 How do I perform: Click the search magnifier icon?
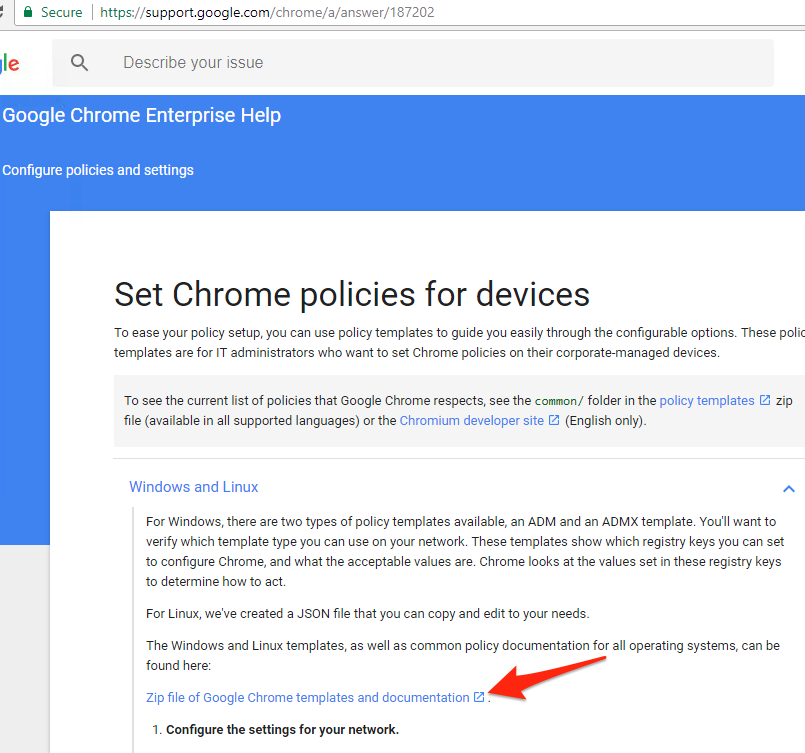[79, 63]
